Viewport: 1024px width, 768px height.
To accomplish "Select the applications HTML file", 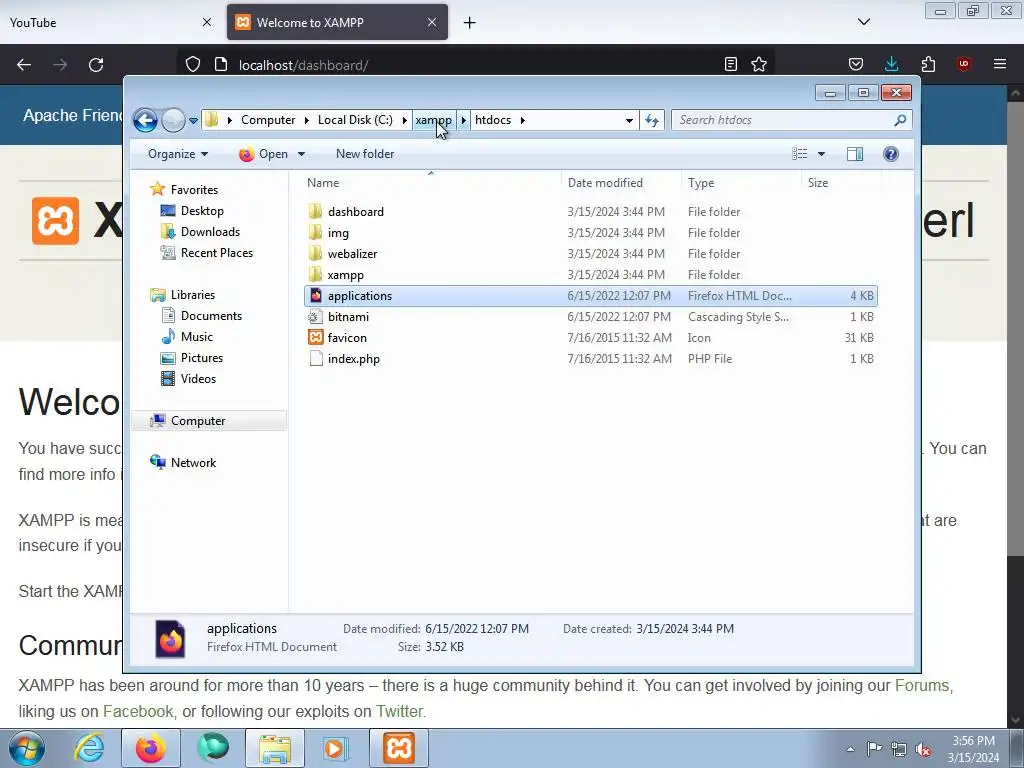I will pos(590,296).
